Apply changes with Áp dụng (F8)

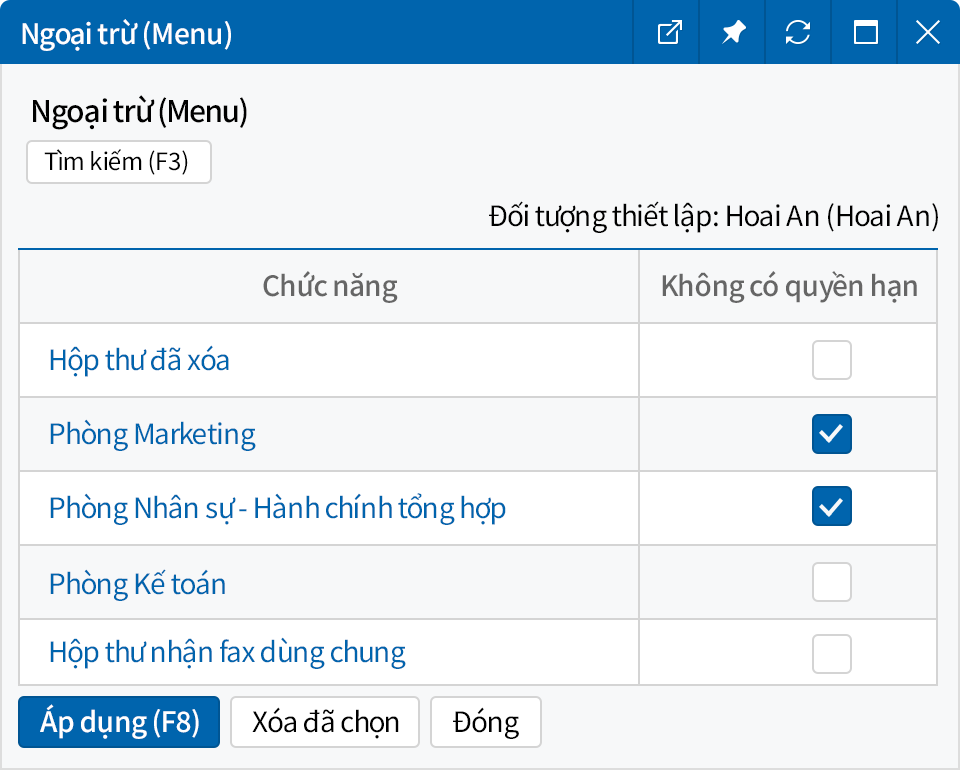click(x=119, y=722)
